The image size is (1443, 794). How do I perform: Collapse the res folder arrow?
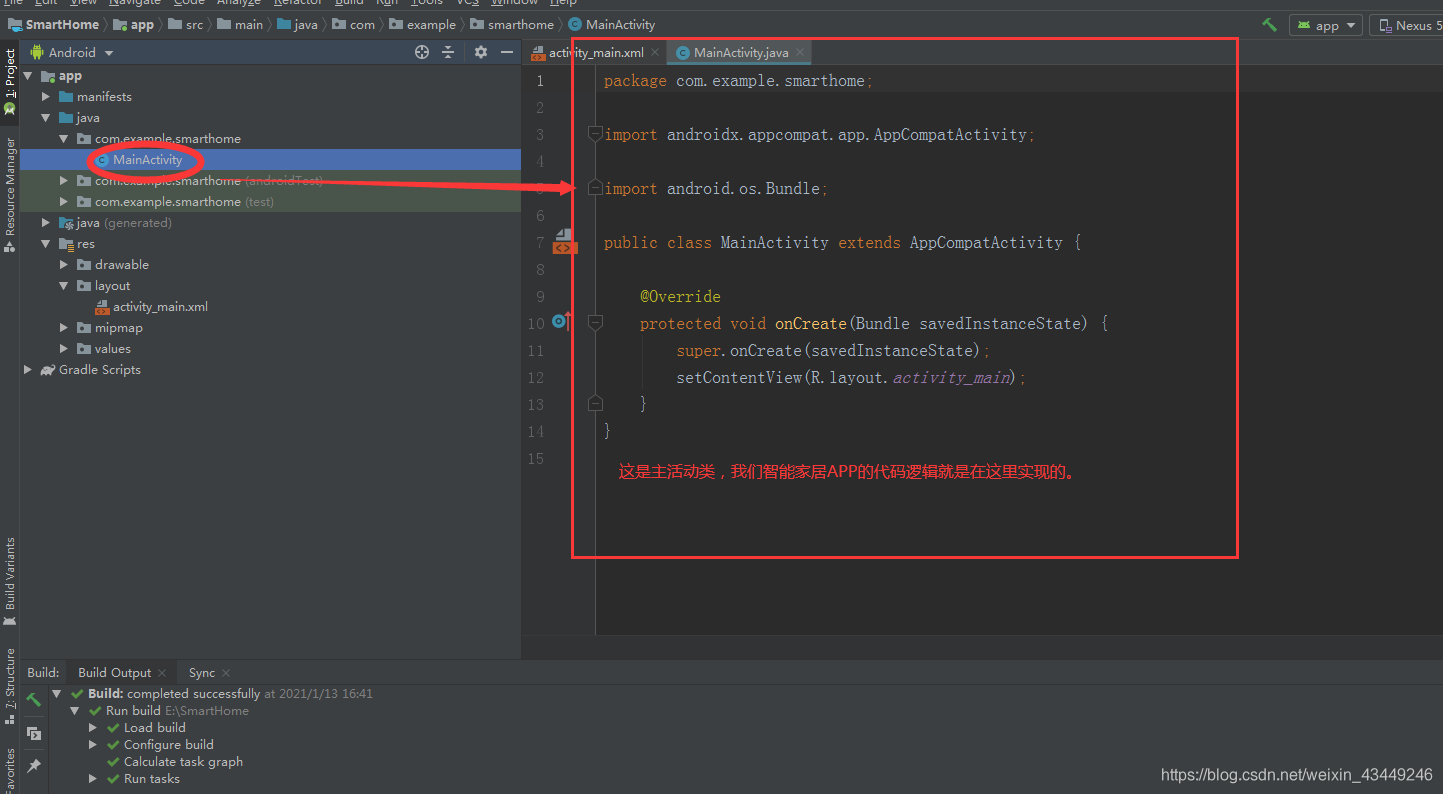click(46, 244)
